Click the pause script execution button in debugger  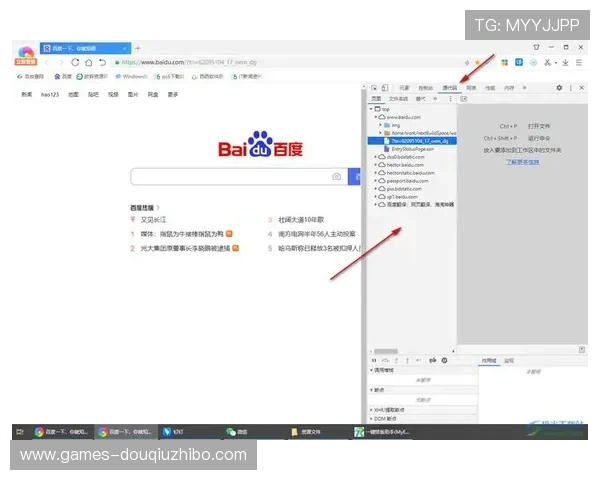coord(374,361)
